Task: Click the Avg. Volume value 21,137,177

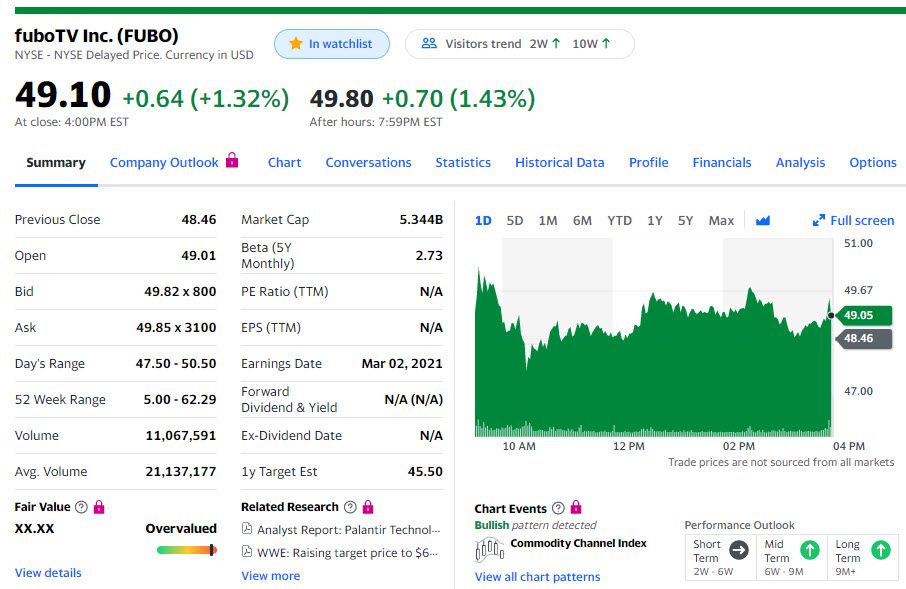Action: pos(181,472)
